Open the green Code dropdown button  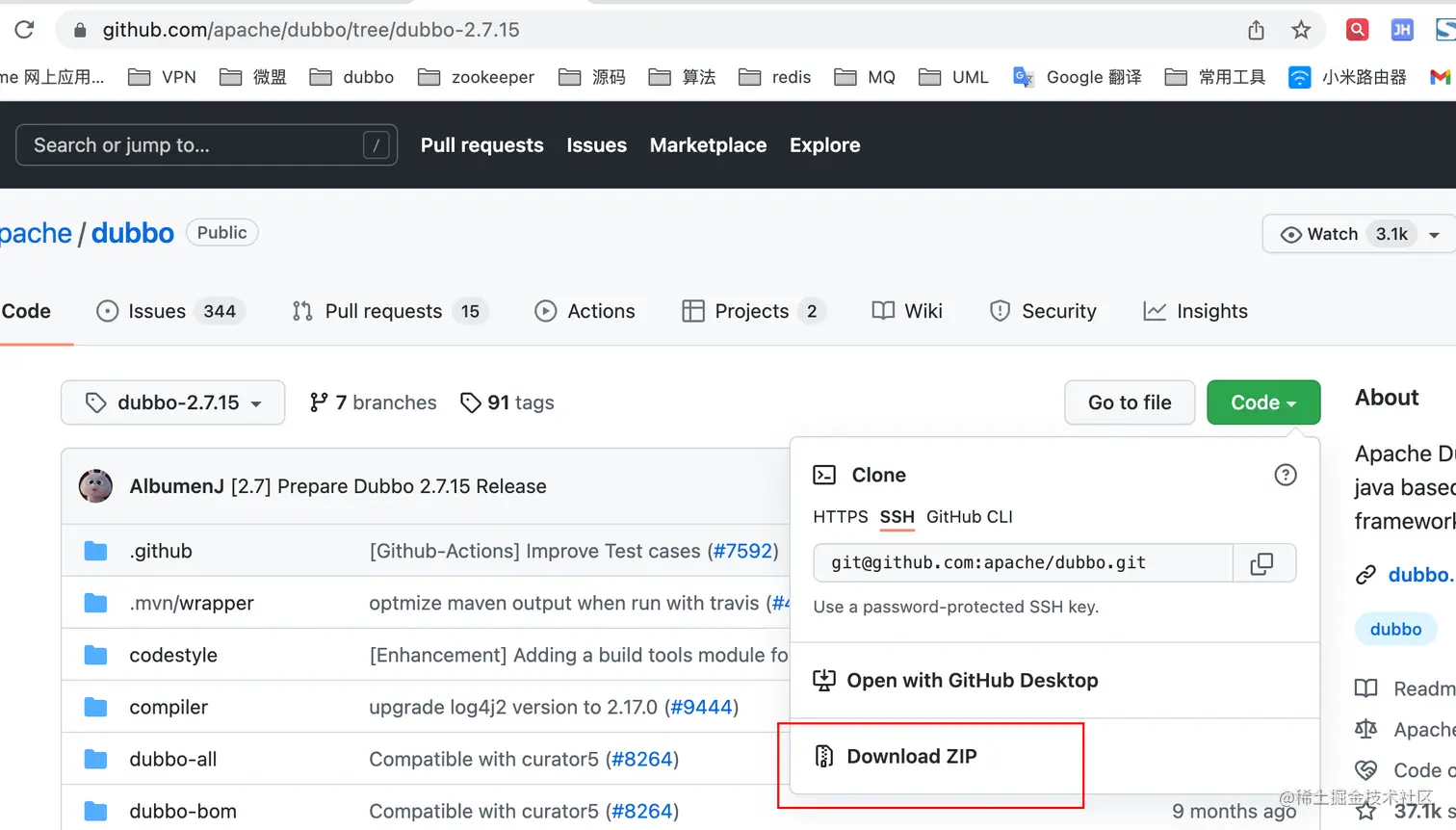(x=1263, y=402)
